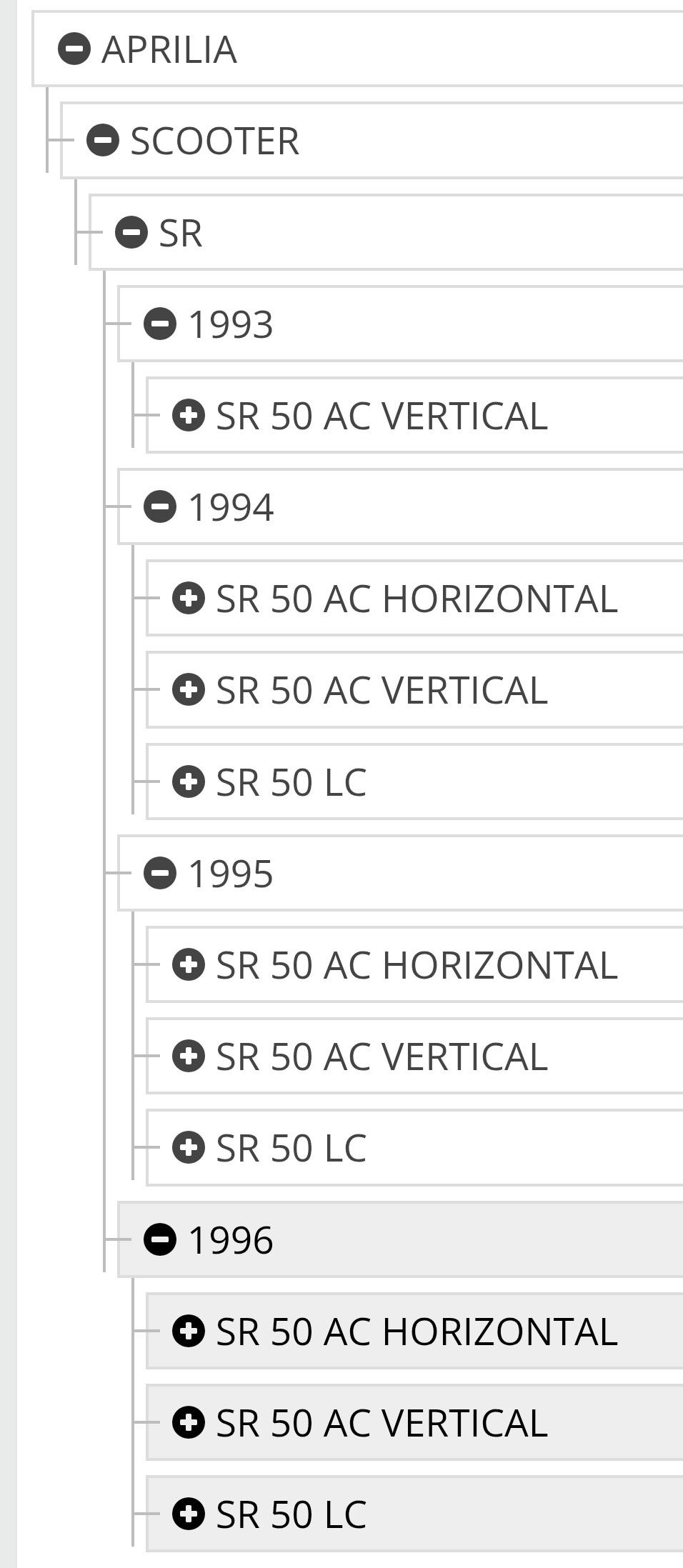Collapse the SR model group
The image size is (683, 1568).
point(131,233)
